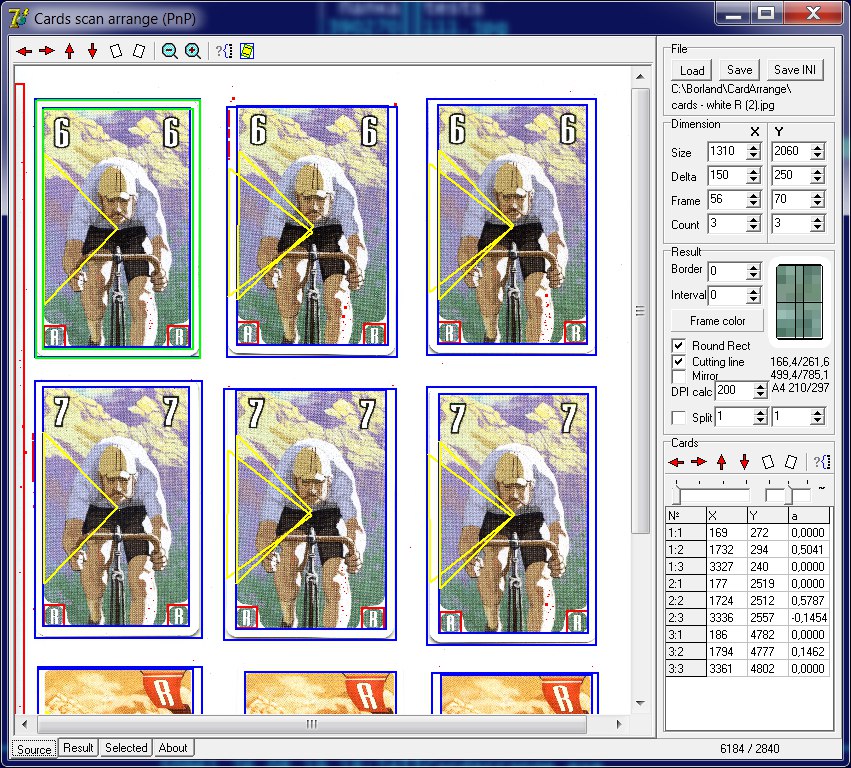Click stepper arrows of DPI calc field

761,390
